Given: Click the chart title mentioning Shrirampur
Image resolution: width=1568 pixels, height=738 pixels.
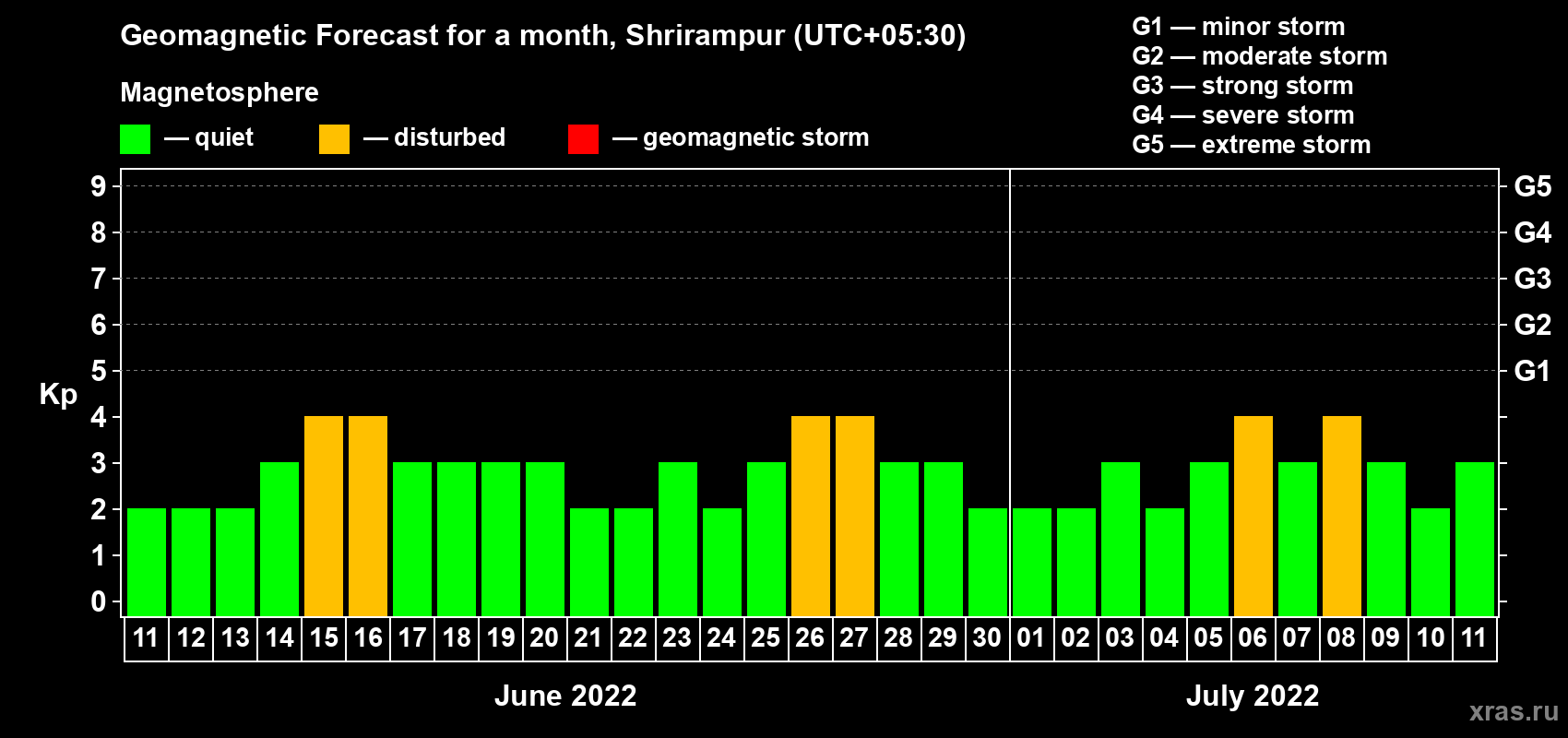Looking at the screenshot, I should click(x=543, y=36).
